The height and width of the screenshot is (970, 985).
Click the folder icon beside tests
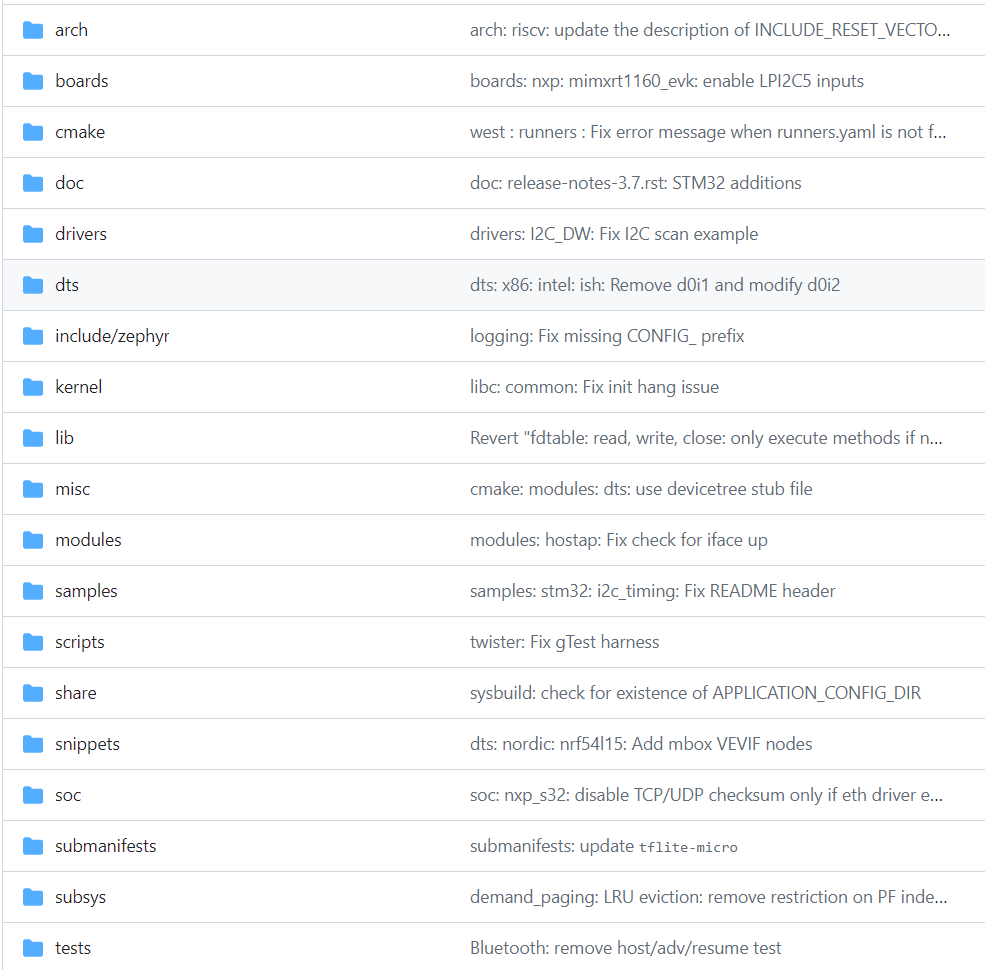pyautogui.click(x=33, y=948)
